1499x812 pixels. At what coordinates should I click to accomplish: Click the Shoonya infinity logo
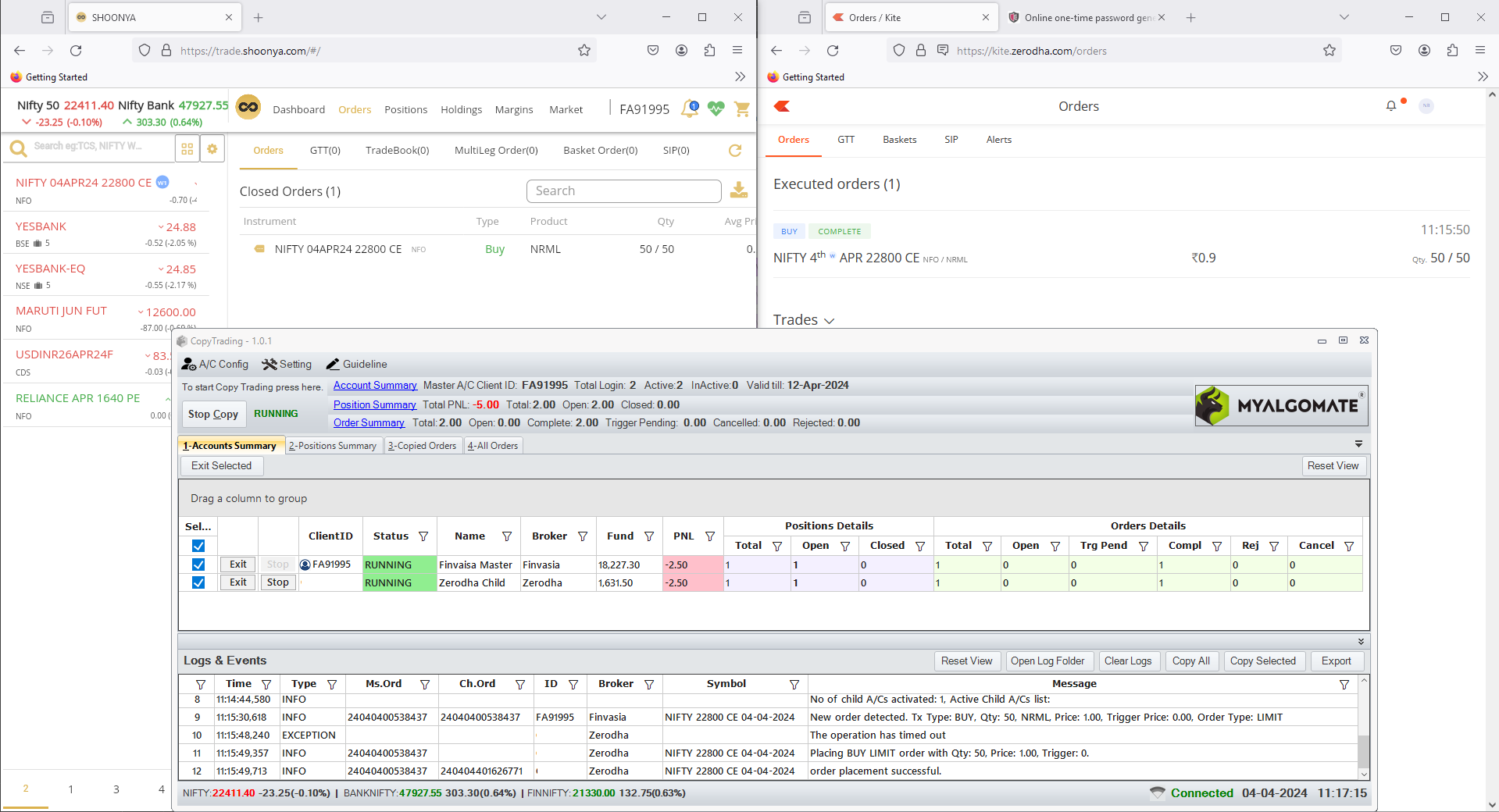pyautogui.click(x=248, y=108)
